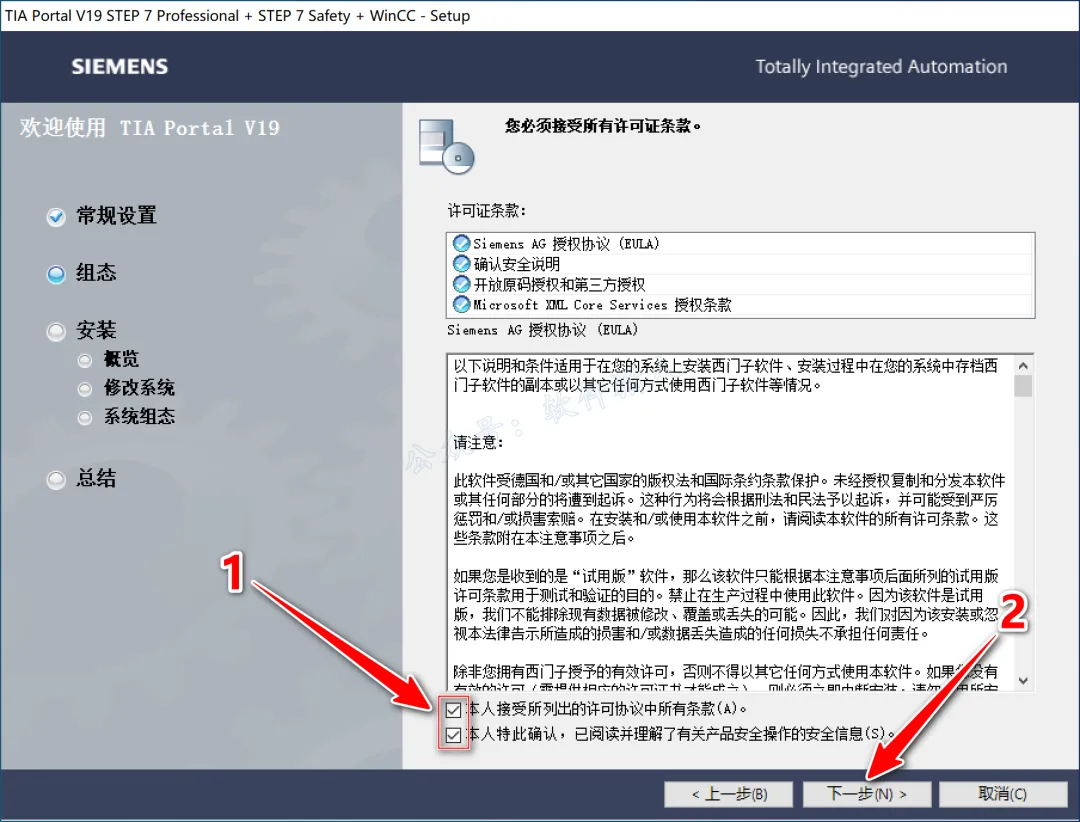Click the 上一步(B) back button

729,794
